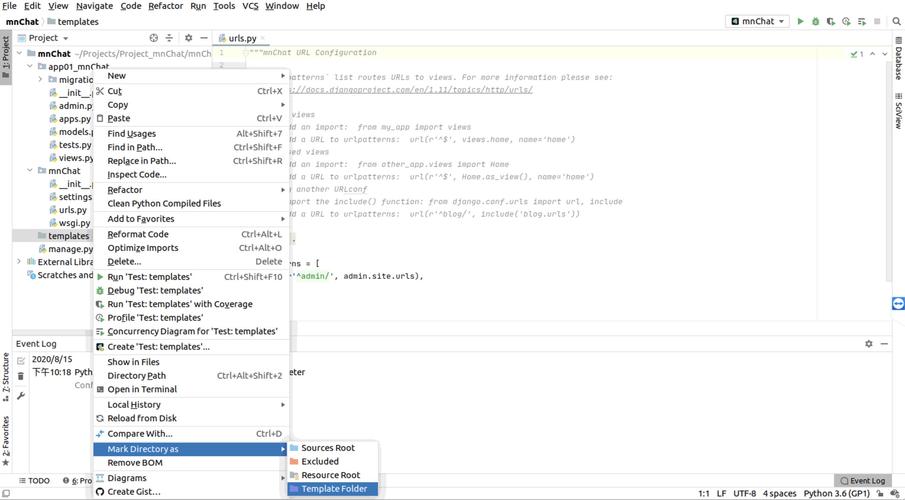Open Structure tool window tab
The width and height of the screenshot is (905, 500).
pyautogui.click(x=6, y=376)
